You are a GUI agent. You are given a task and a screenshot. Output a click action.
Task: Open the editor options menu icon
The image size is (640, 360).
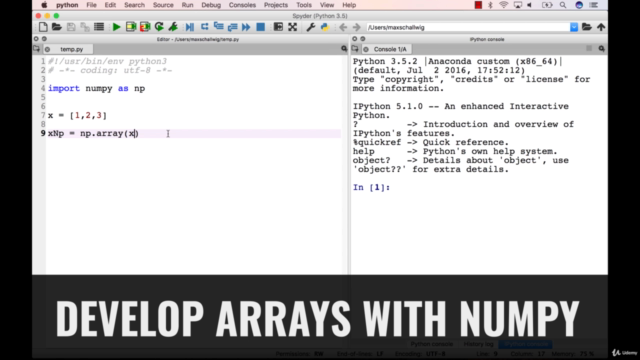coord(344,49)
